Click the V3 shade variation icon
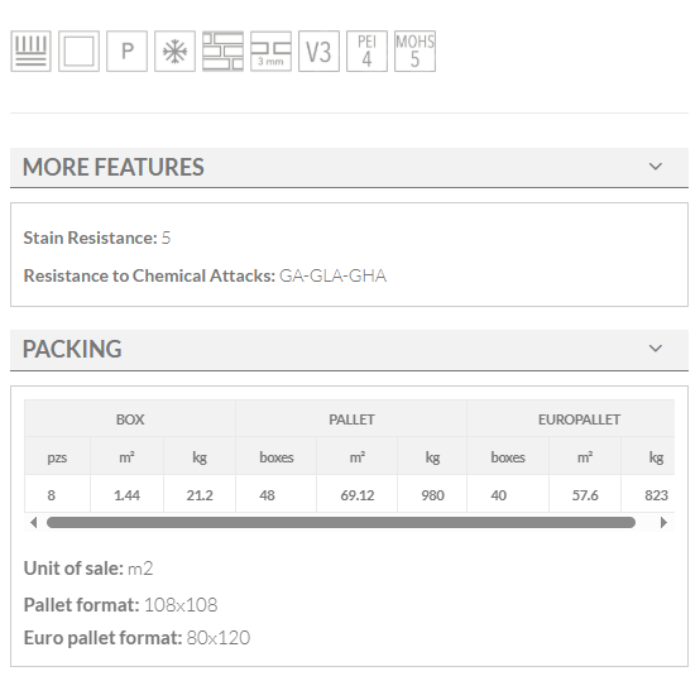The height and width of the screenshot is (700, 700). (319, 51)
